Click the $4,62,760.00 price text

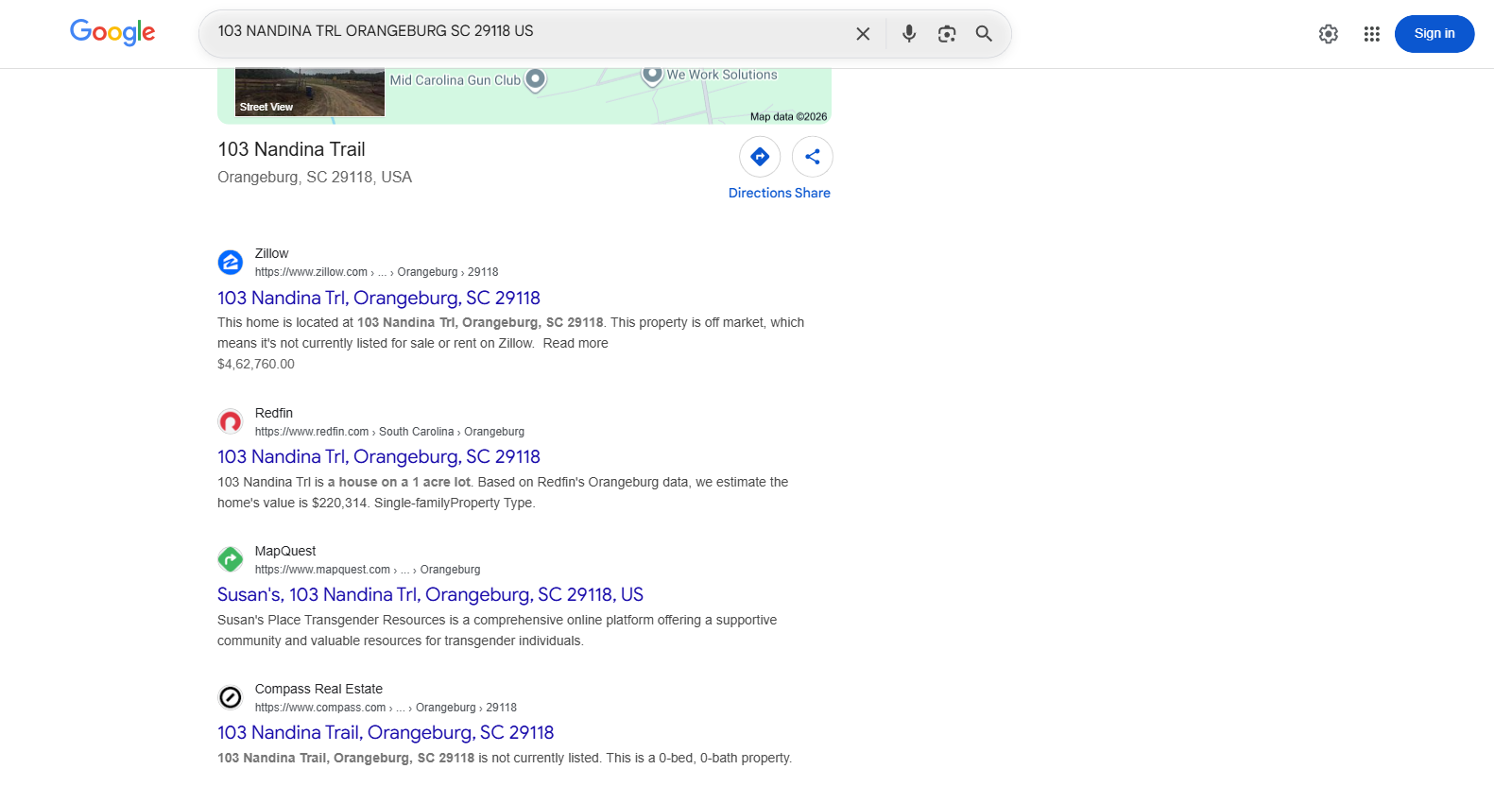coord(256,364)
